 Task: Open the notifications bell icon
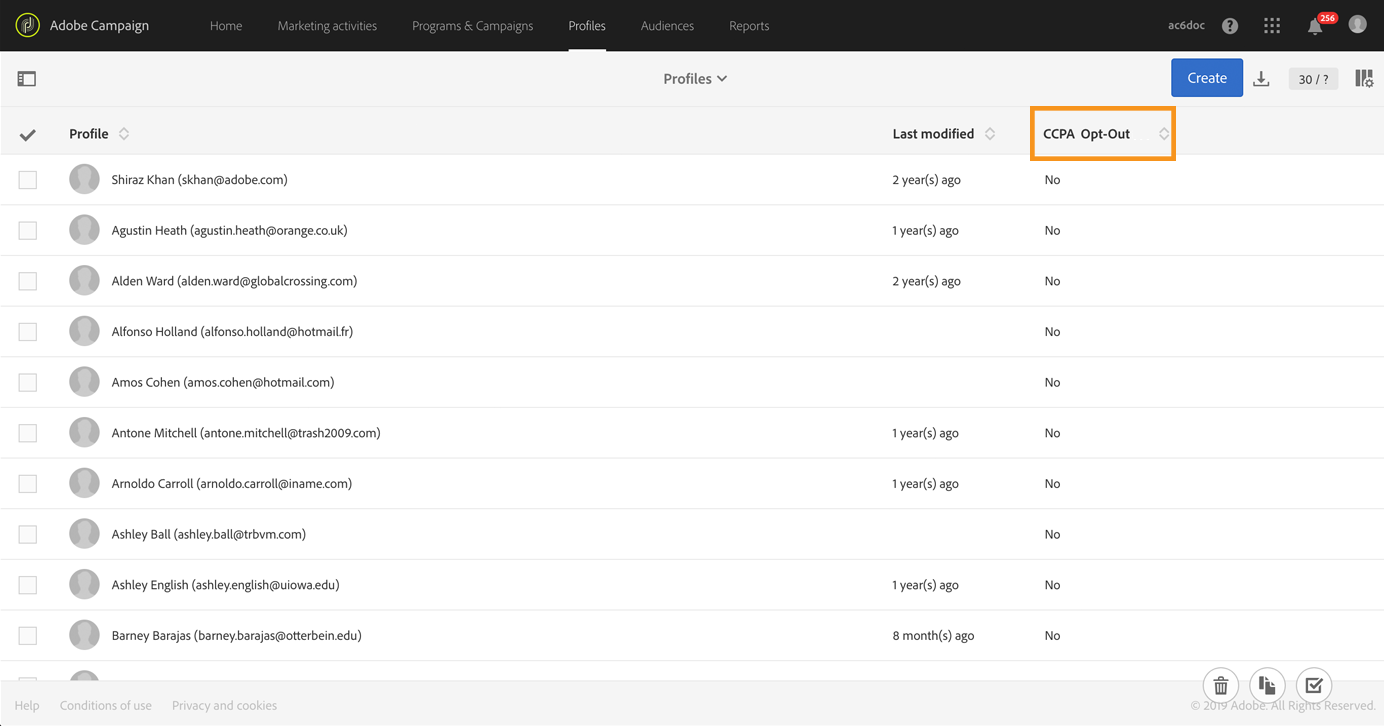pyautogui.click(x=1315, y=27)
